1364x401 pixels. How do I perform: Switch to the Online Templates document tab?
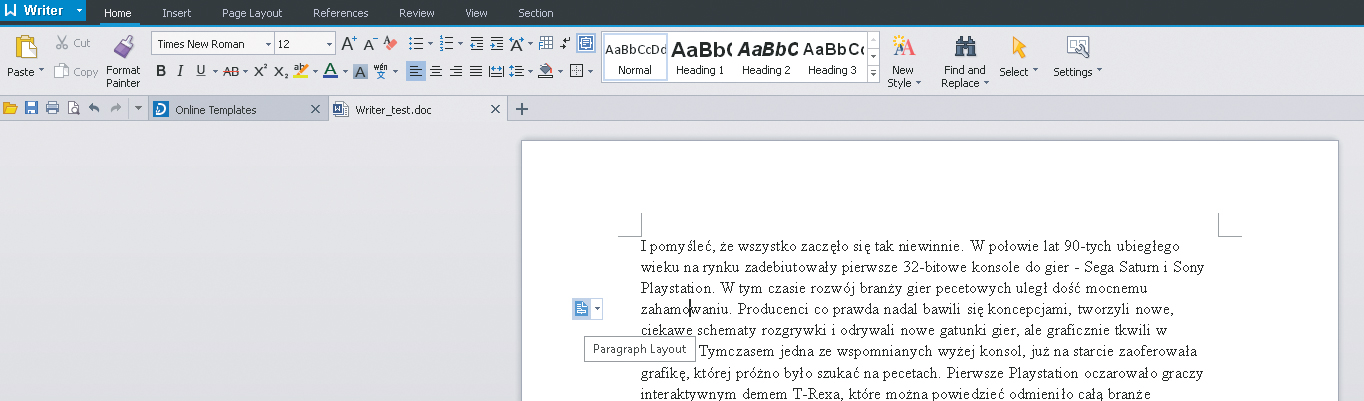click(216, 110)
